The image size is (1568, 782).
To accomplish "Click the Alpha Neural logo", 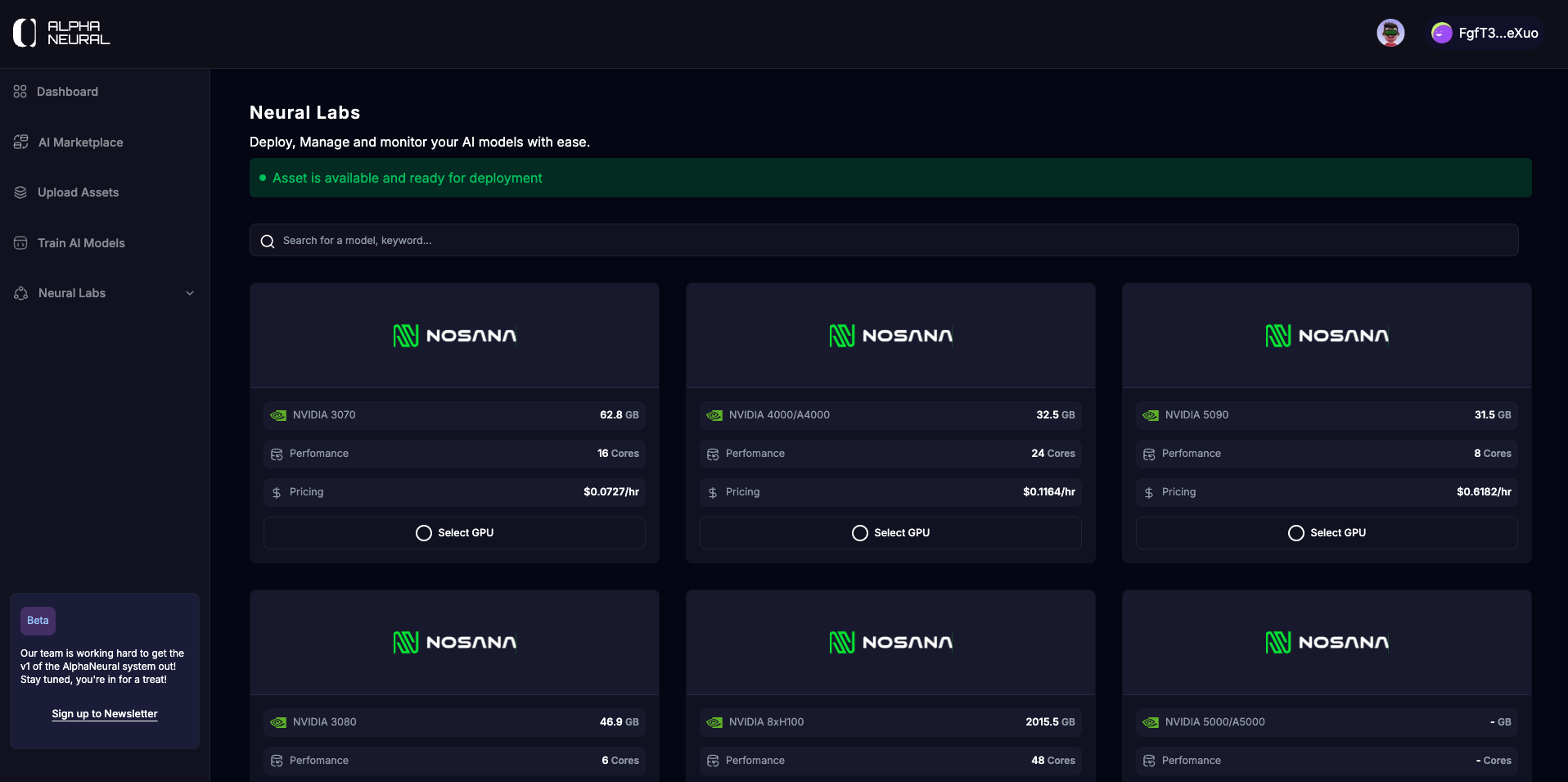I will [61, 33].
